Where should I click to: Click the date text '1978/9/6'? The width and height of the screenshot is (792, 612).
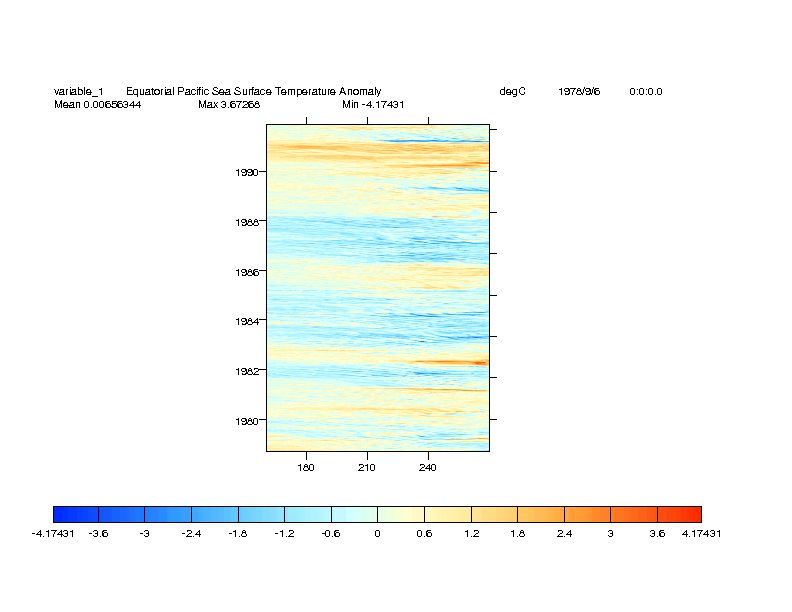tap(579, 92)
